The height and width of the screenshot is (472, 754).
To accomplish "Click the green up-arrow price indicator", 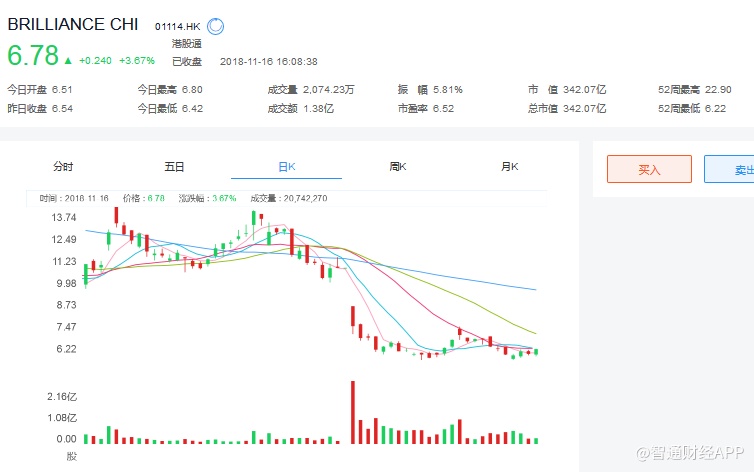I will (69, 59).
